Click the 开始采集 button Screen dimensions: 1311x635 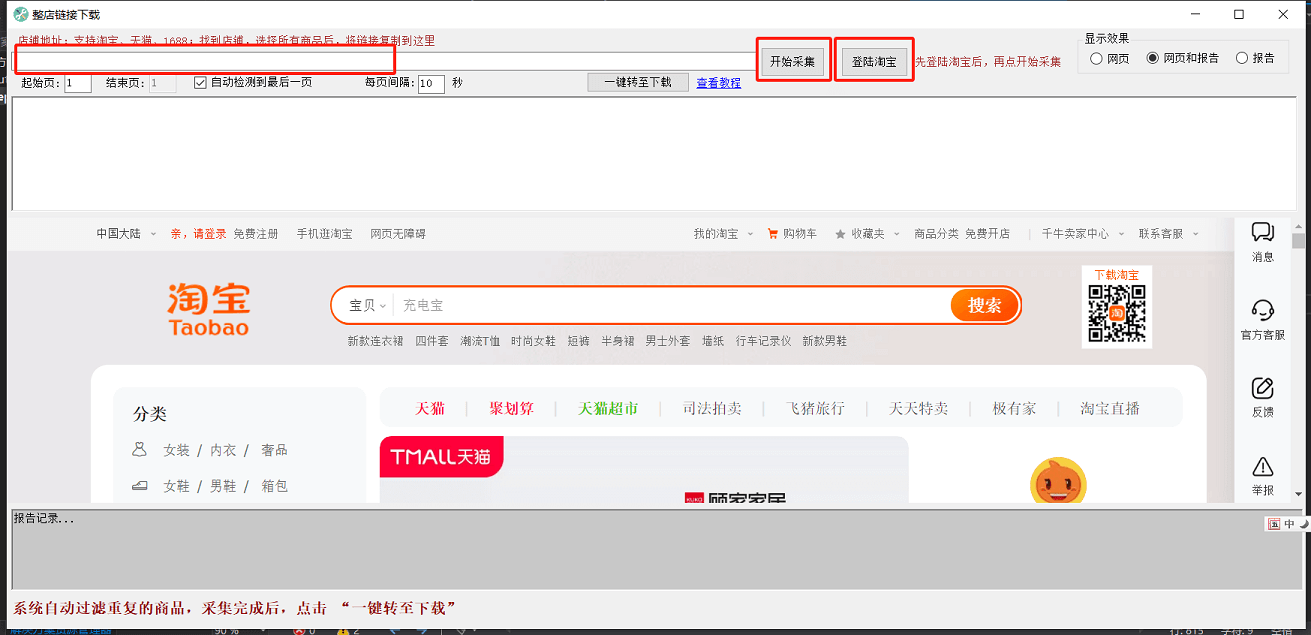792,62
